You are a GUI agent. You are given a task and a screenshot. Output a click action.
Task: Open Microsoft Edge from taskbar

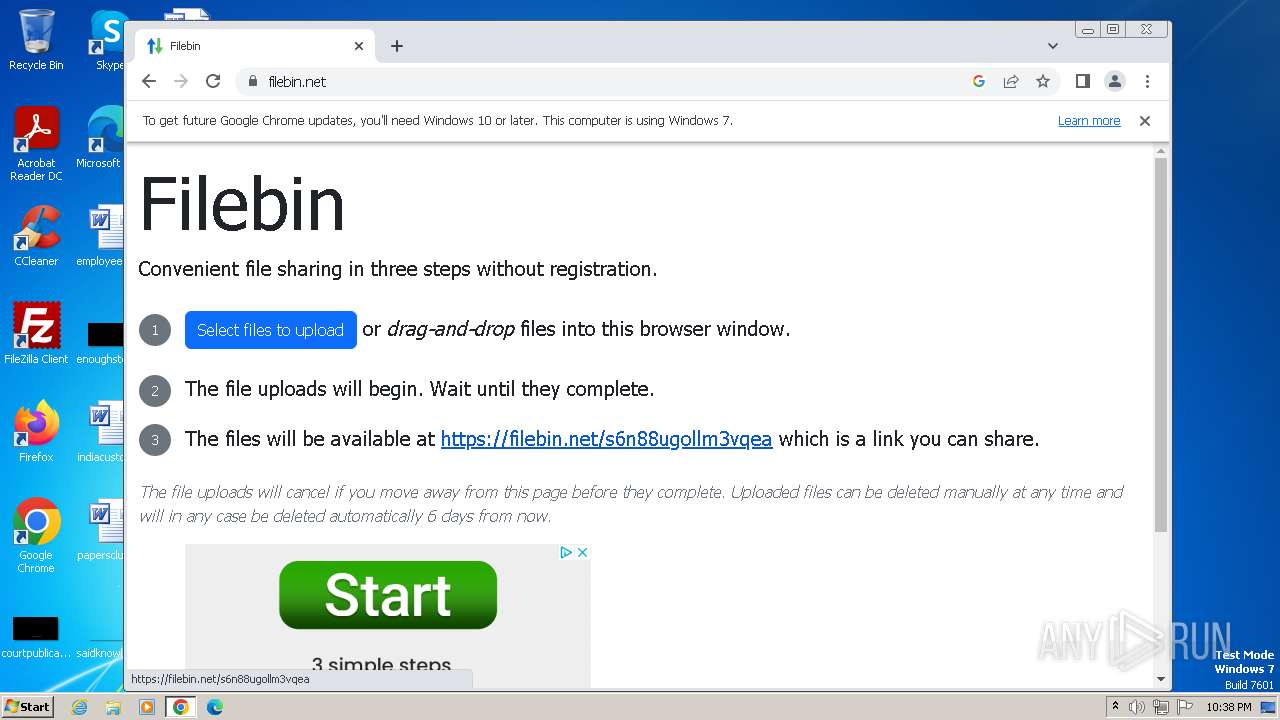pos(215,707)
